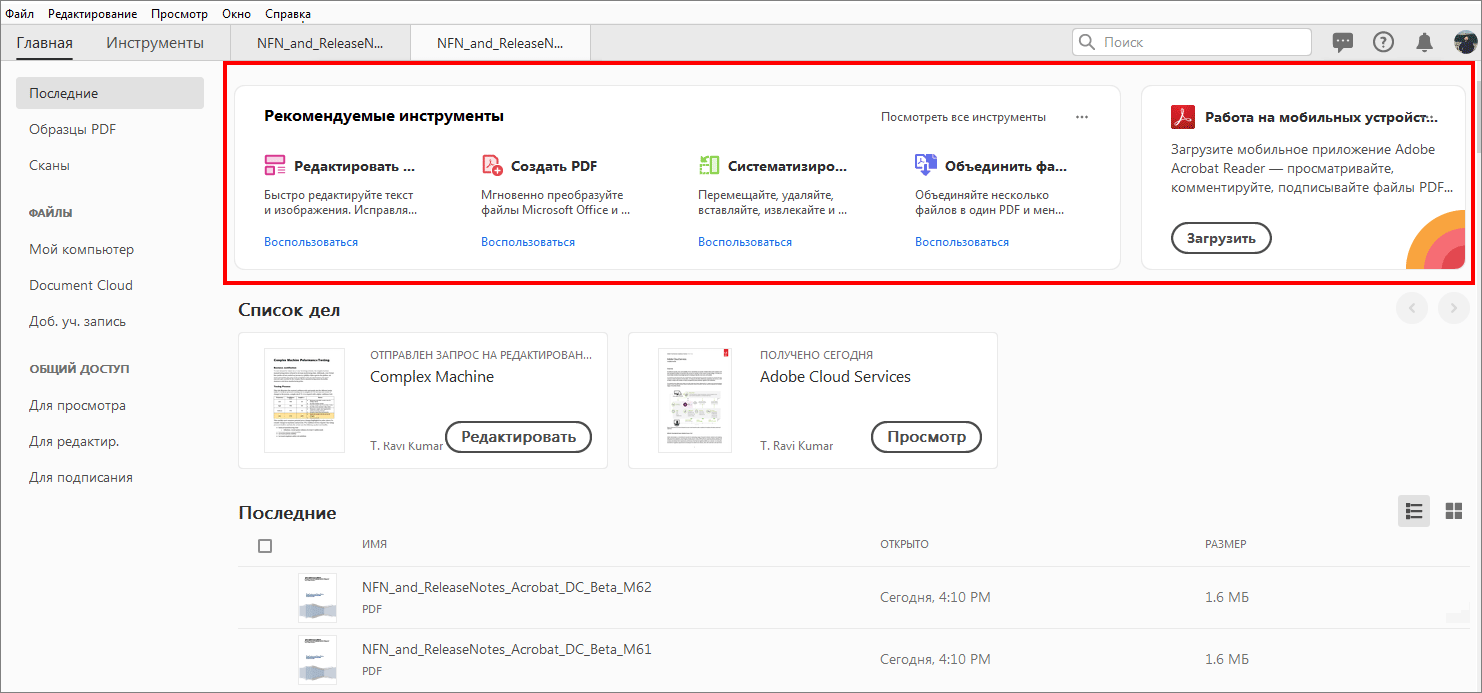The width and height of the screenshot is (1482, 693).
Task: Click the Поиск search field
Action: pyautogui.click(x=1190, y=42)
